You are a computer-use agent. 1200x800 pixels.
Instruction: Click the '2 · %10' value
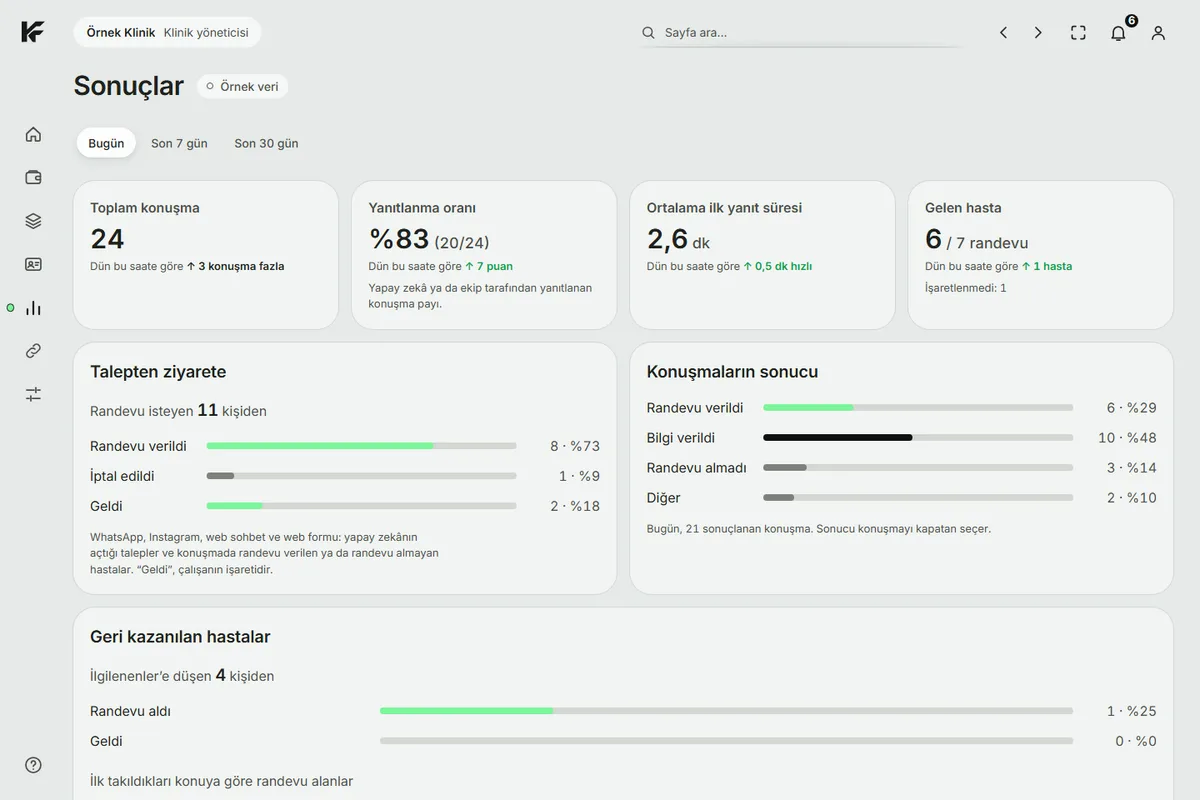pyautogui.click(x=1131, y=498)
